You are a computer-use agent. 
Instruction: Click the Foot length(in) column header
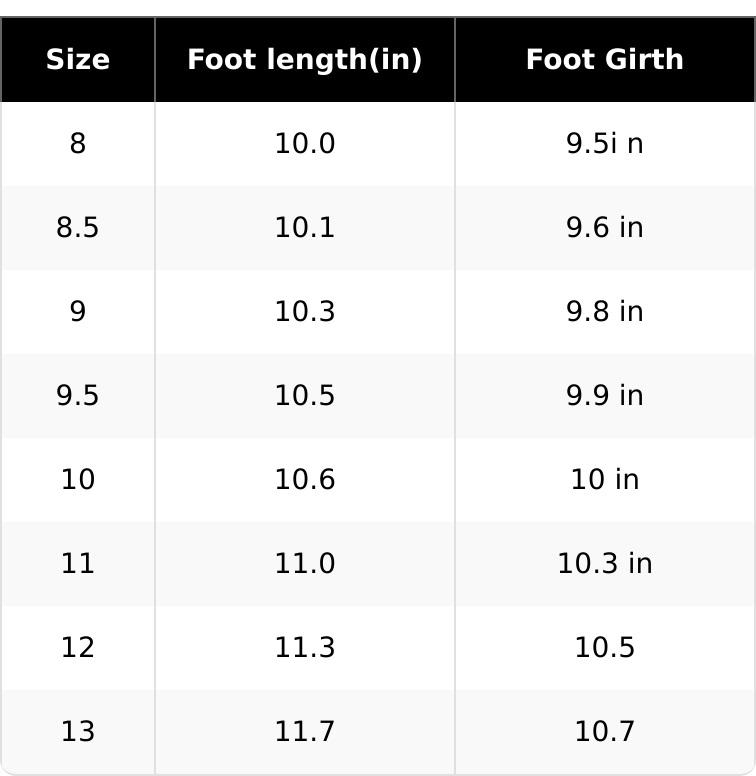[x=305, y=60]
